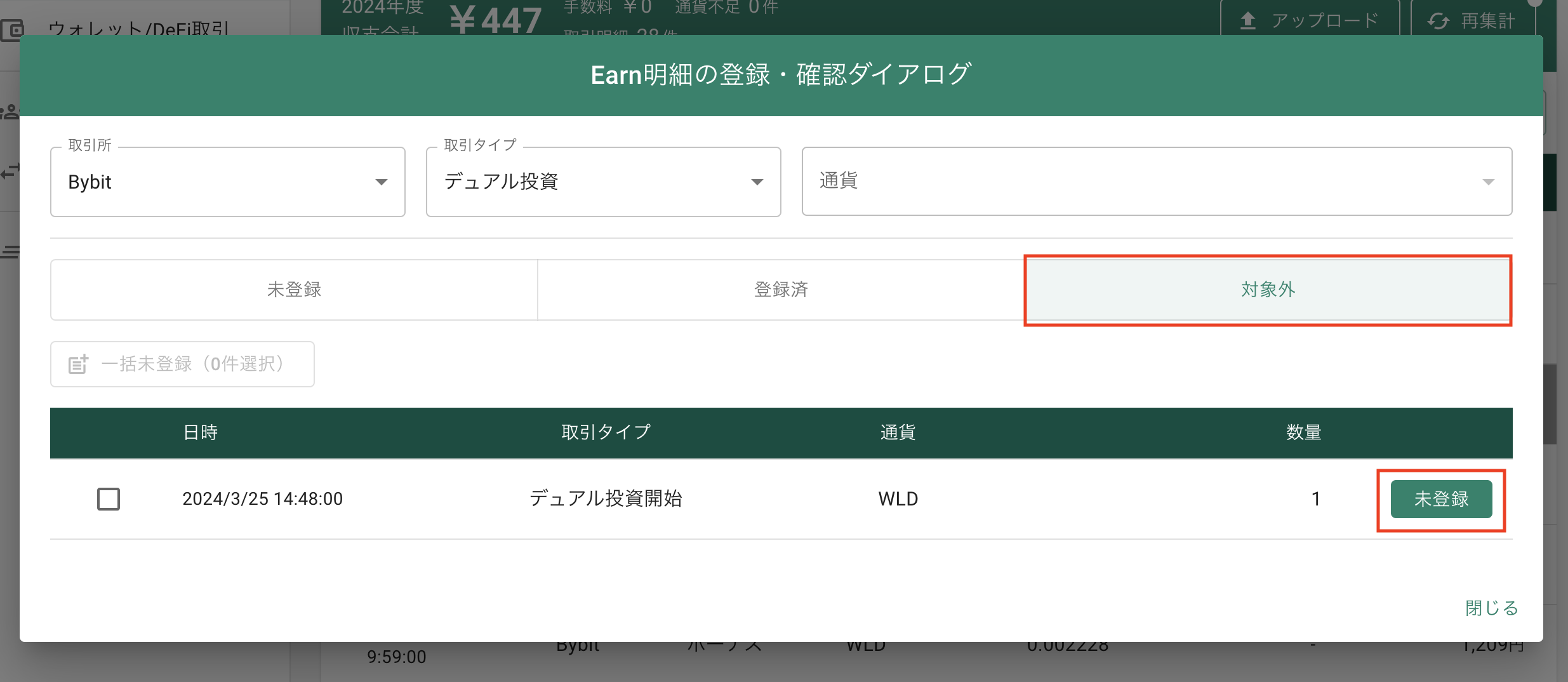This screenshot has width=1568, height=682.
Task: Click the date 2024/3/25 14:48:00 cell
Action: click(x=263, y=499)
